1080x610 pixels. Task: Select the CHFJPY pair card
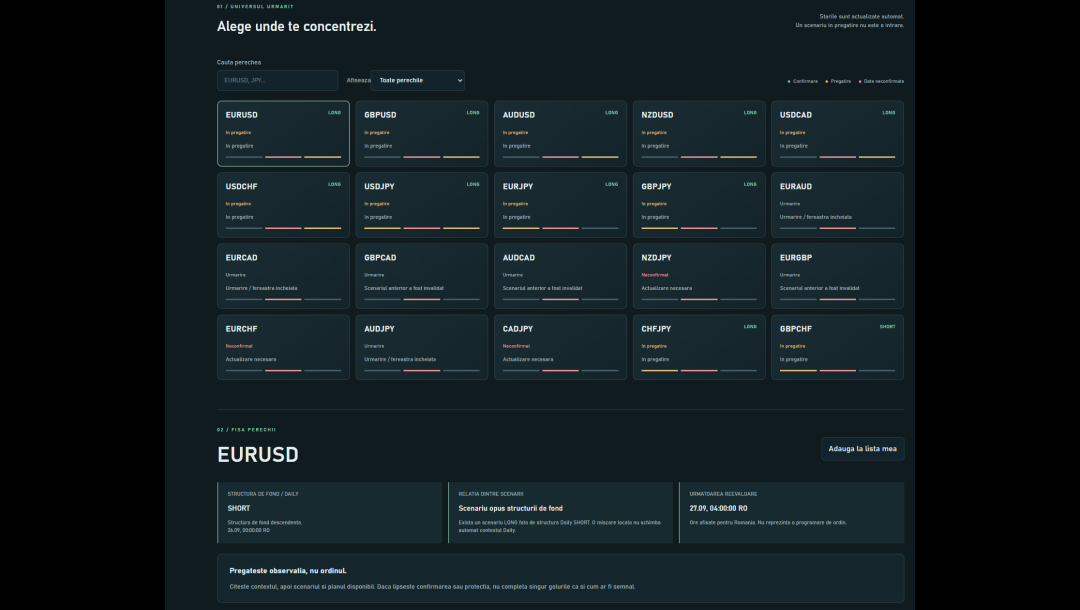699,347
